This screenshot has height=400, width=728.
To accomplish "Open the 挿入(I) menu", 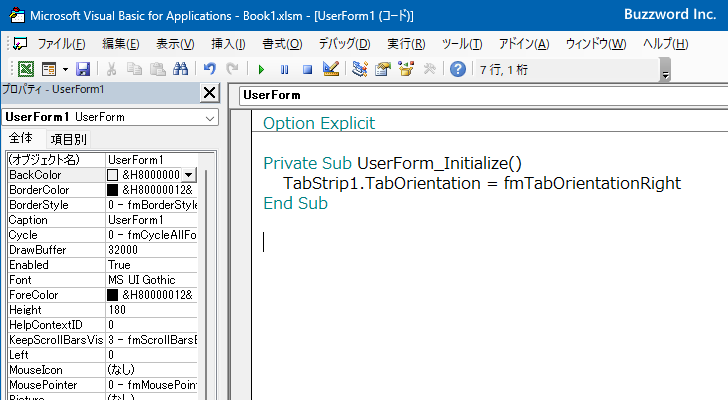I will [228, 44].
